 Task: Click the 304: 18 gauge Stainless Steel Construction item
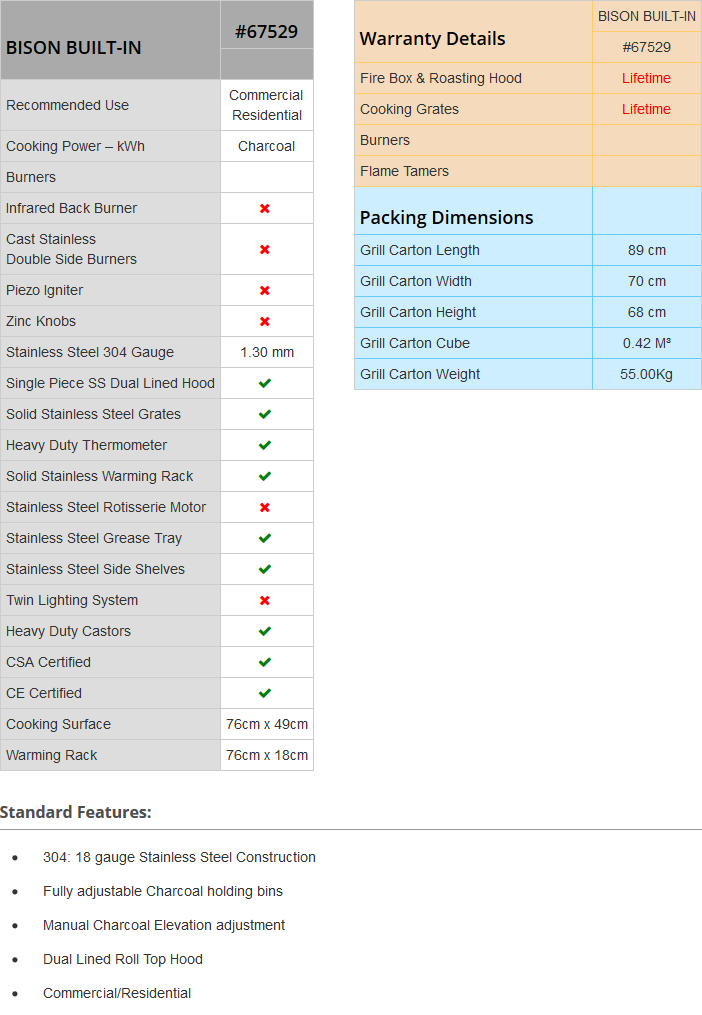(179, 858)
